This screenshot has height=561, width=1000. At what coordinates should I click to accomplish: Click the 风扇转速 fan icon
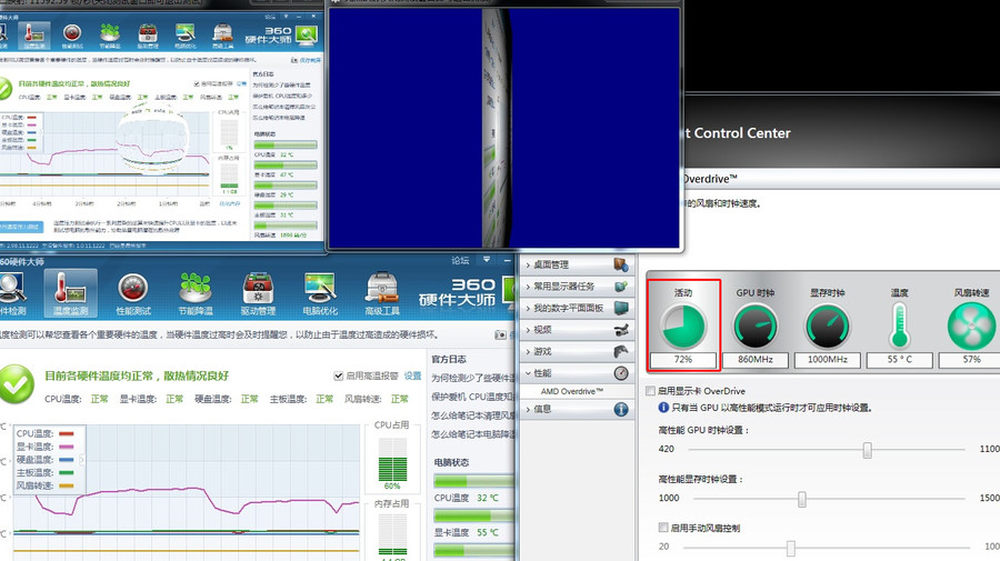pos(971,326)
